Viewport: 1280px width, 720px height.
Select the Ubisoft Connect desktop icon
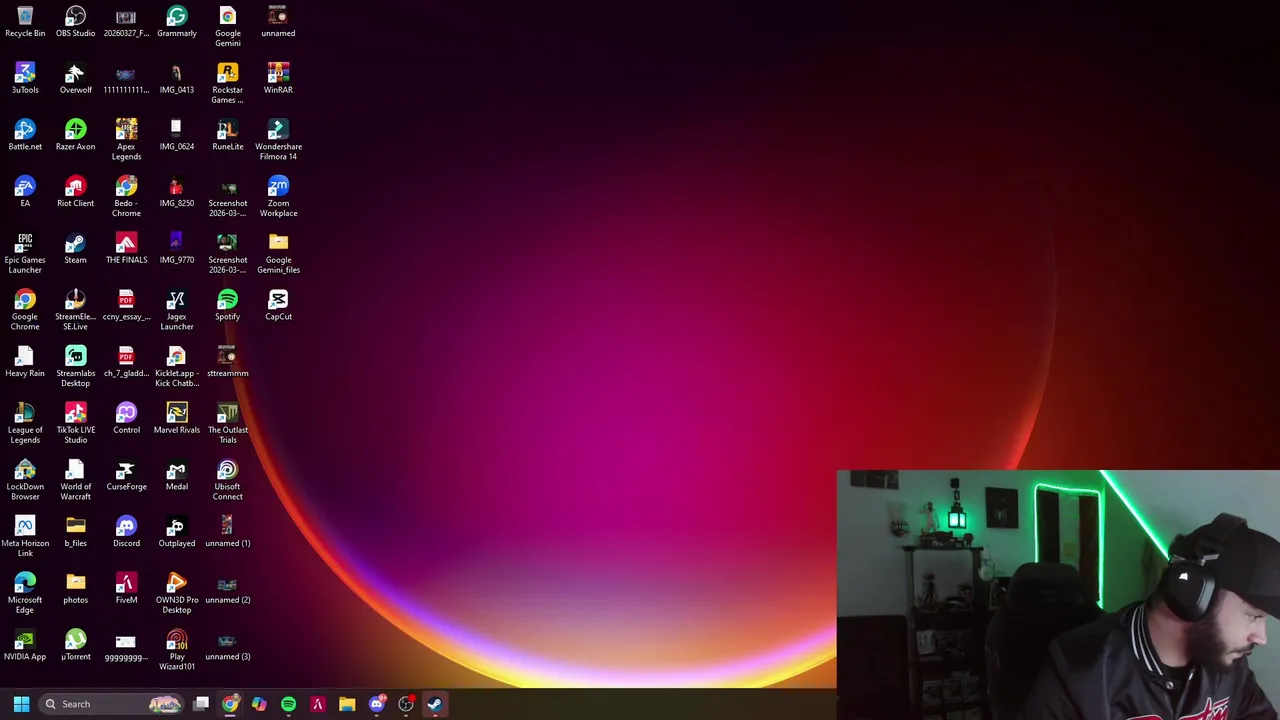(x=228, y=480)
